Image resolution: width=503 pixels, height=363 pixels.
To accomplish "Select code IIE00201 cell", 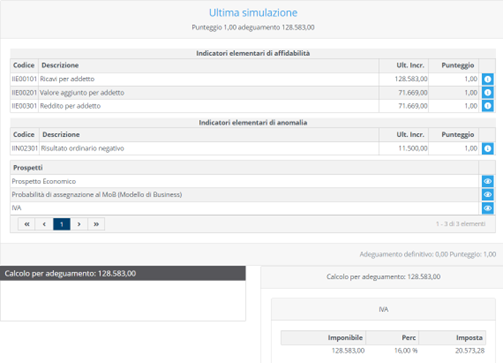I will [x=24, y=92].
